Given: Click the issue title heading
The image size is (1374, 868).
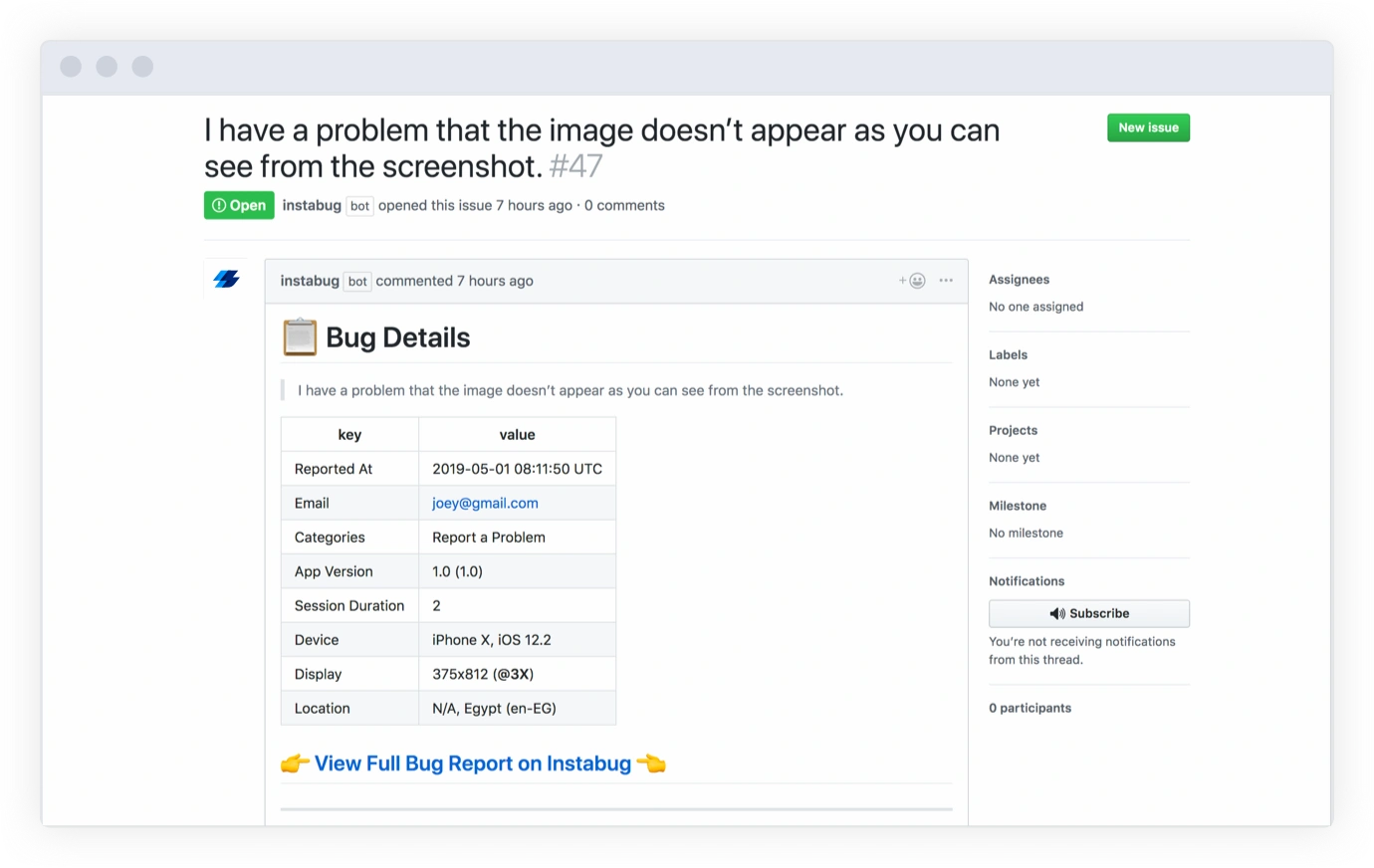Looking at the screenshot, I should 601,148.
